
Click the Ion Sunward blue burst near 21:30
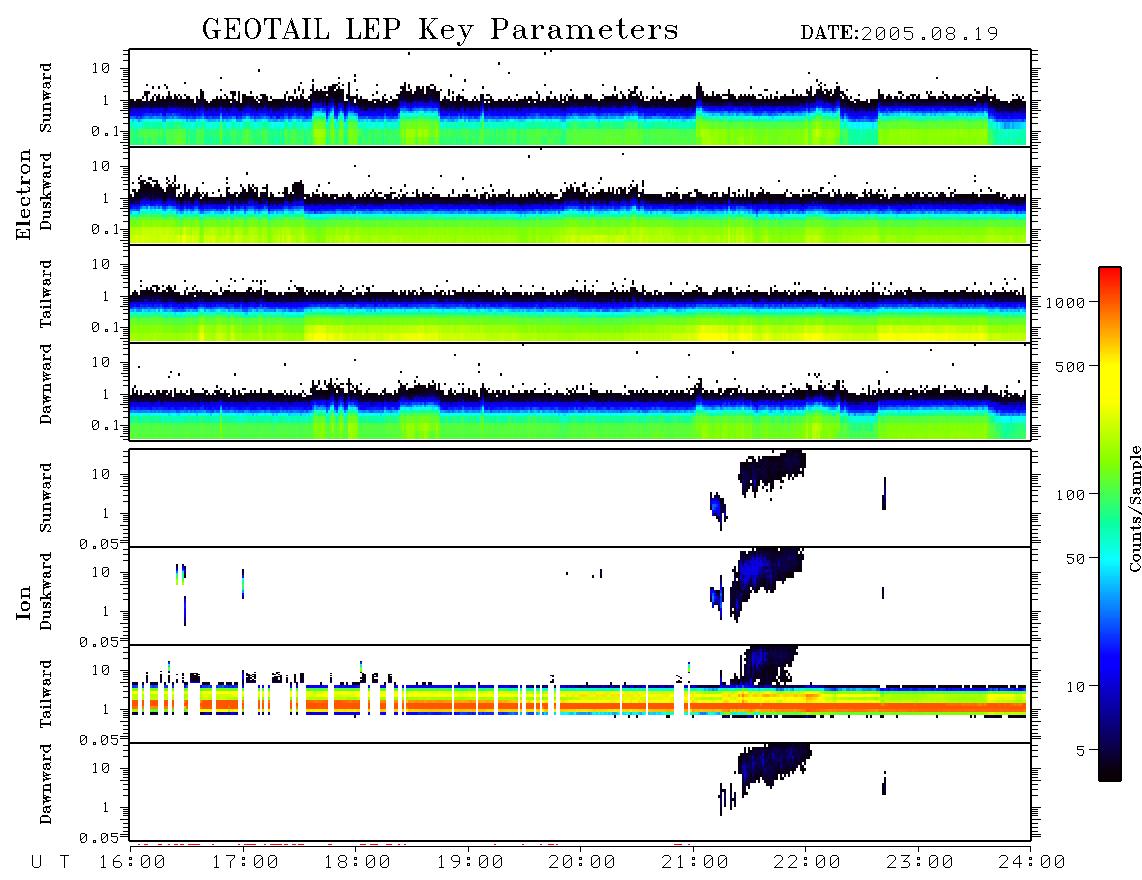[772, 472]
